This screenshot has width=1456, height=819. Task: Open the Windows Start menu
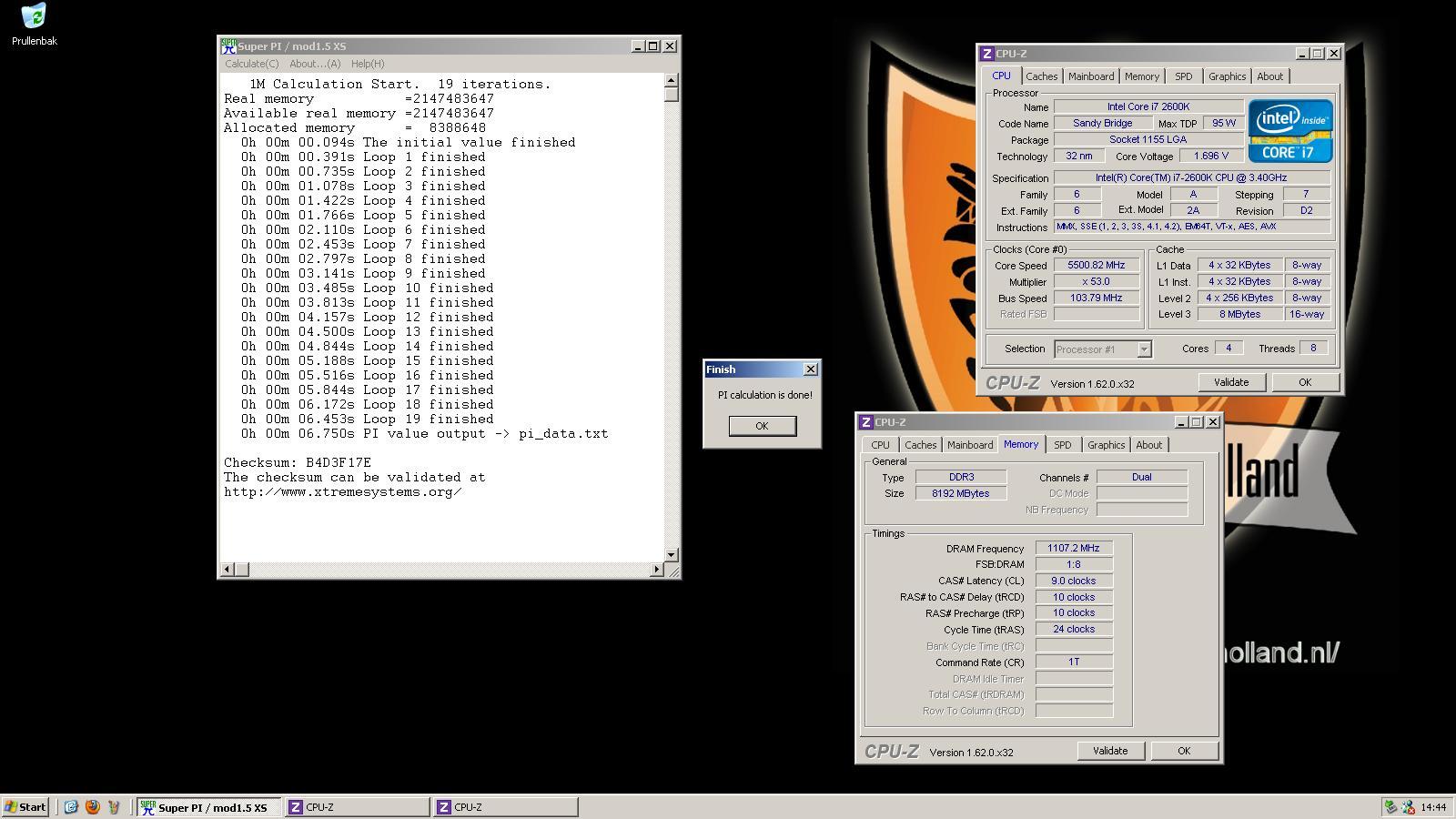[25, 807]
